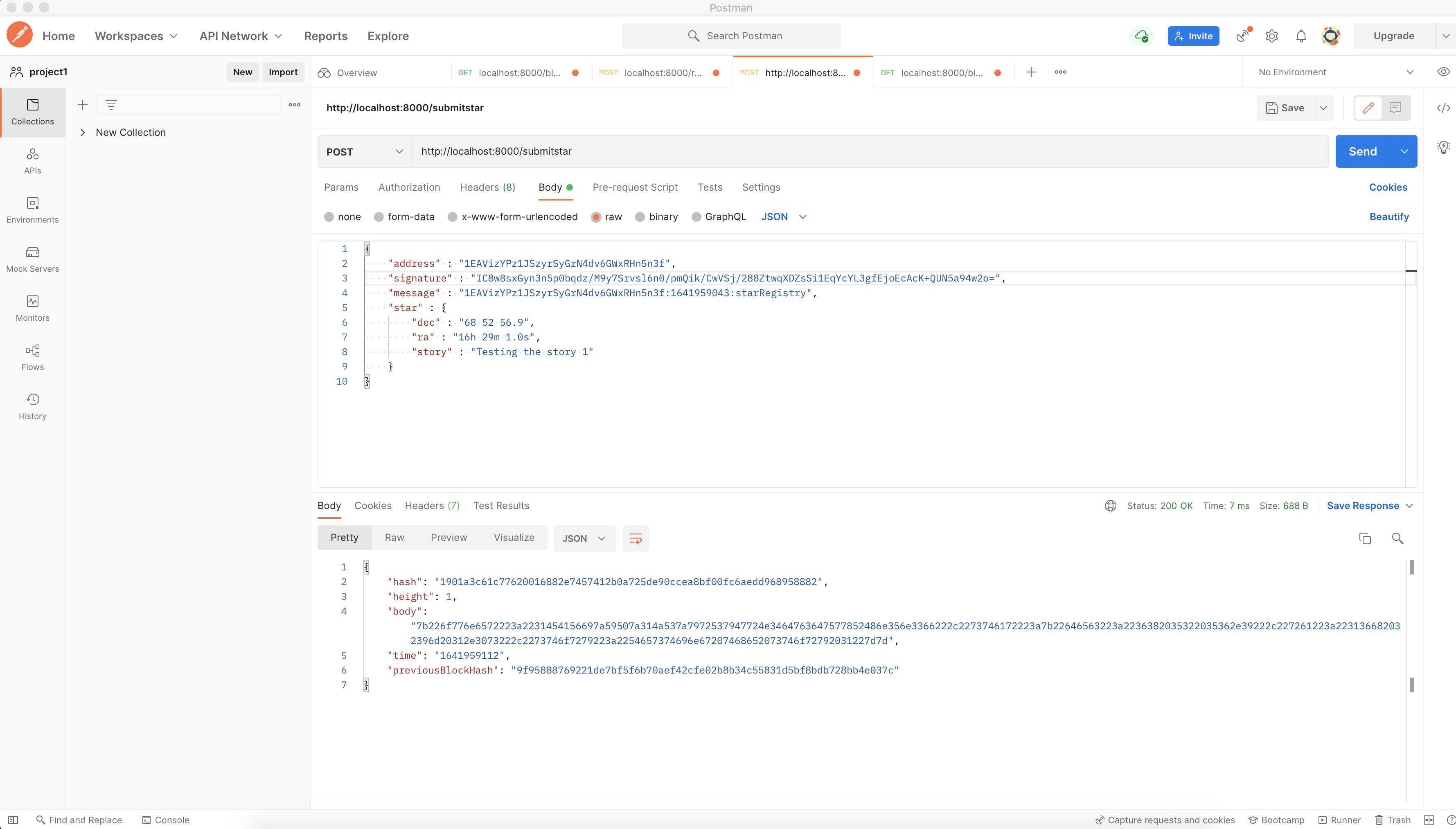1456x829 pixels.
Task: Open the response JSON format dropdown
Action: pyautogui.click(x=584, y=538)
